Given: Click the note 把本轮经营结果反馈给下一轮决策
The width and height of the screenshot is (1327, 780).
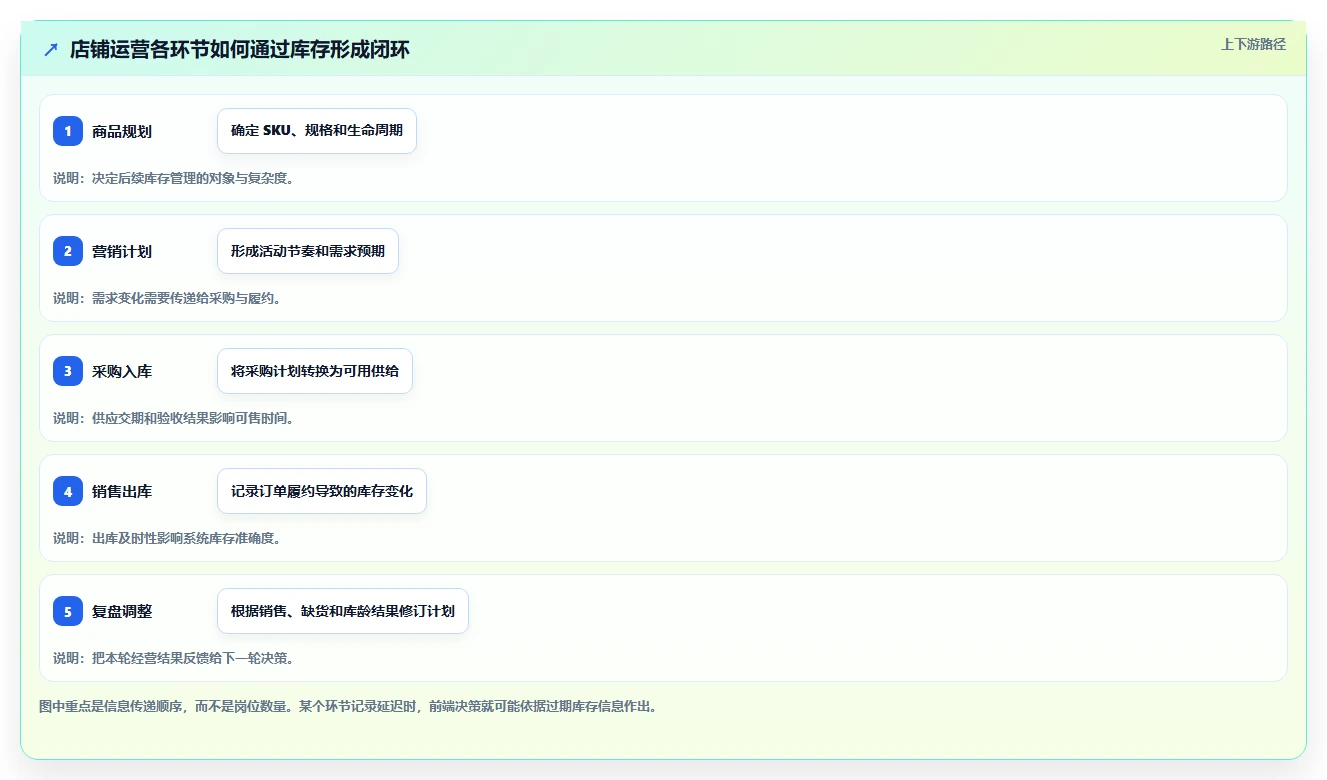Looking at the screenshot, I should pos(173,658).
